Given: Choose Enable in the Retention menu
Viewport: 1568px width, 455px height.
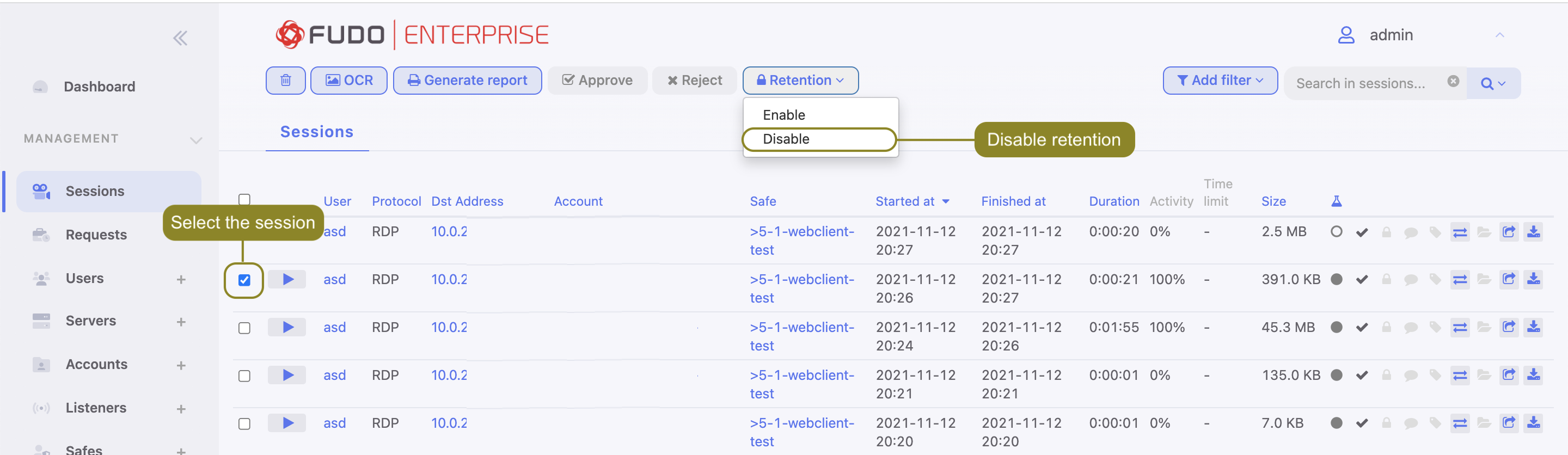Looking at the screenshot, I should coord(784,115).
